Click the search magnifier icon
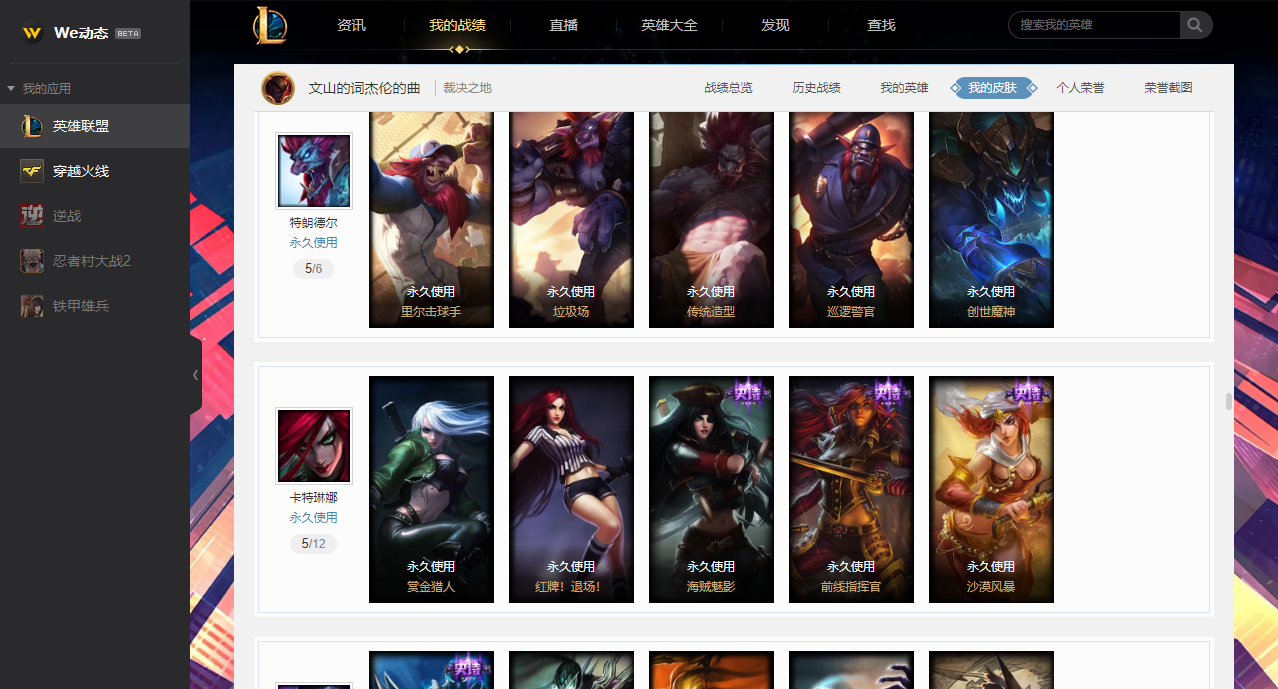 pos(1195,25)
